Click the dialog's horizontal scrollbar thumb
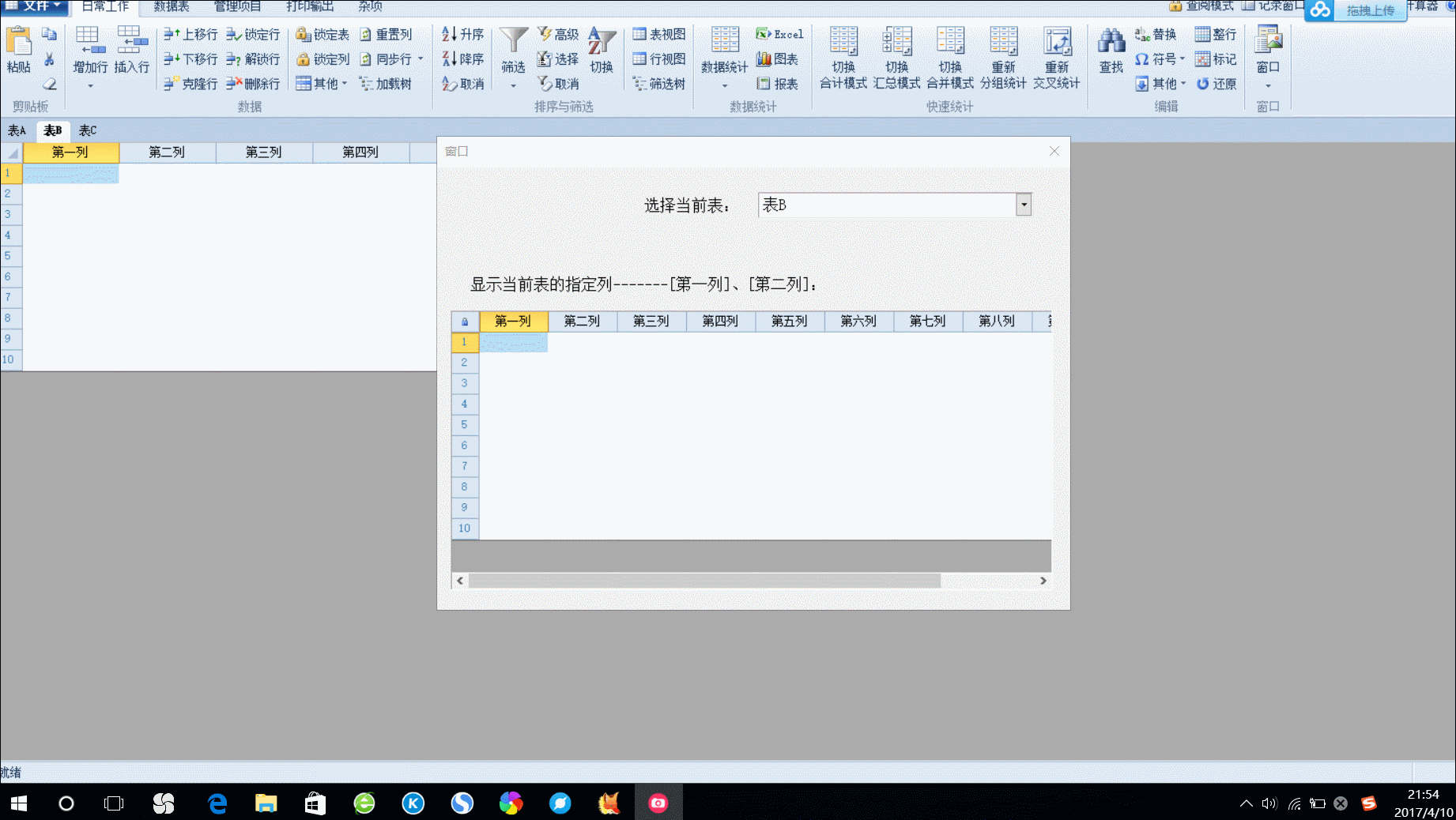The width and height of the screenshot is (1456, 820). click(704, 581)
